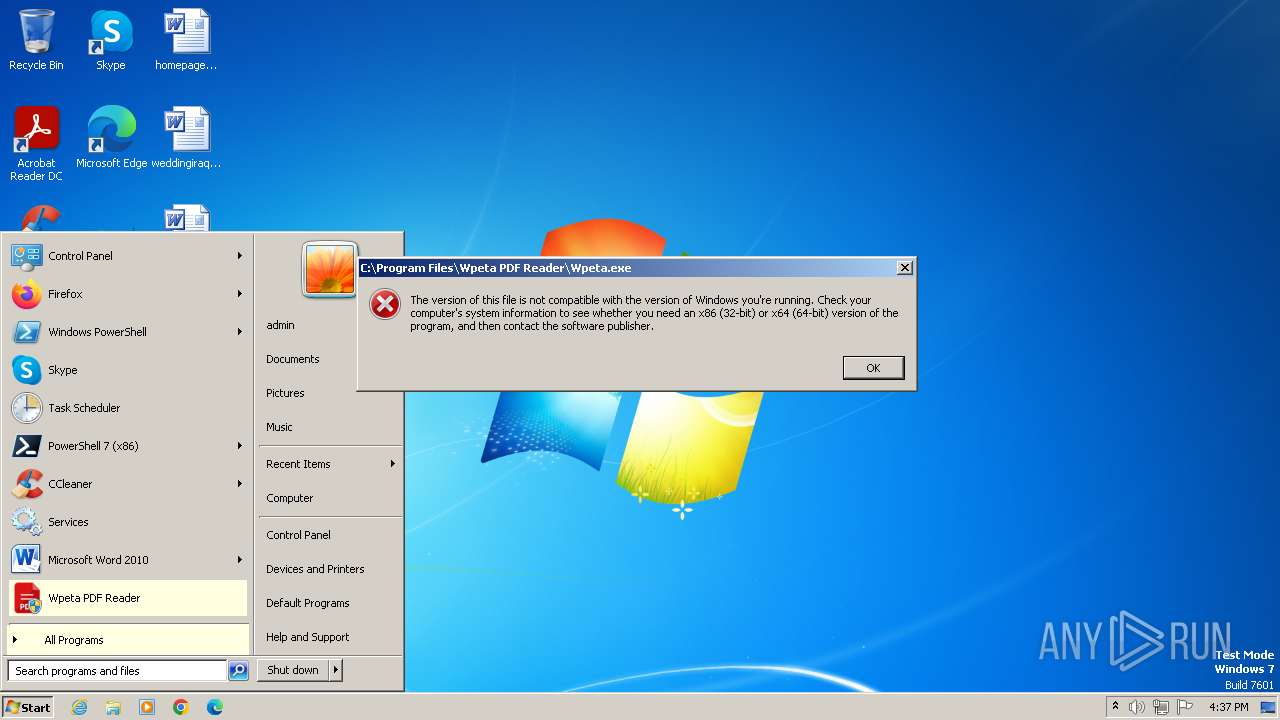Click the Services gear icon

pyautogui.click(x=26, y=522)
